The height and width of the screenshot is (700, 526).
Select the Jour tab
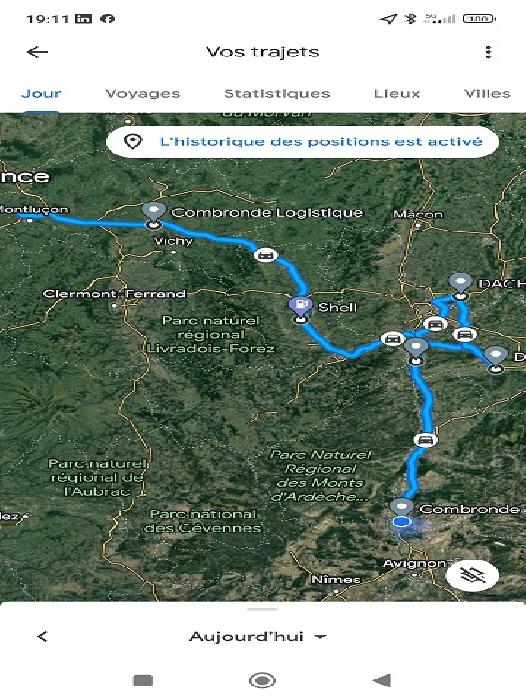41,94
